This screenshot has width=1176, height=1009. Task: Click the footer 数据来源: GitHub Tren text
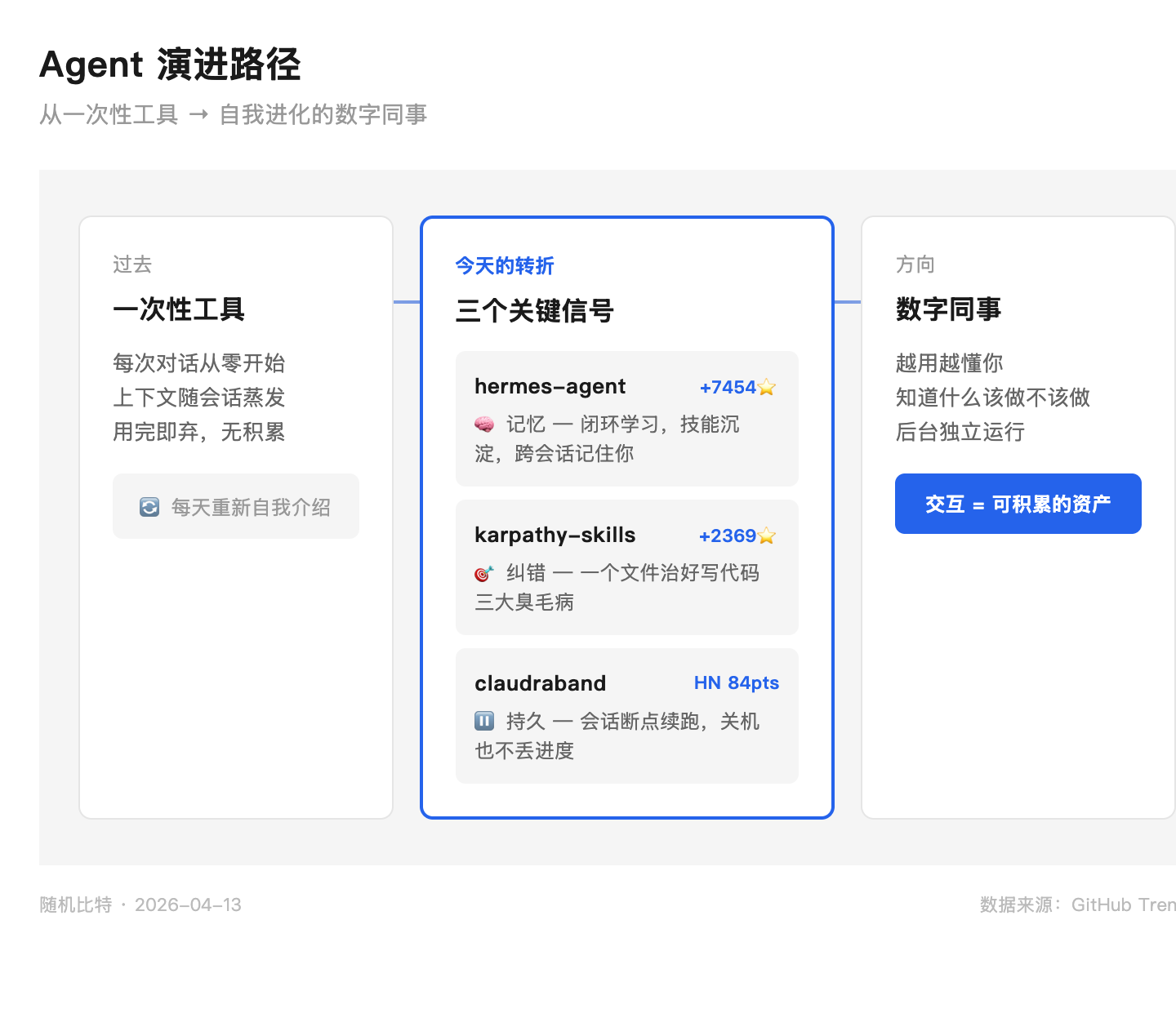pos(1078,905)
